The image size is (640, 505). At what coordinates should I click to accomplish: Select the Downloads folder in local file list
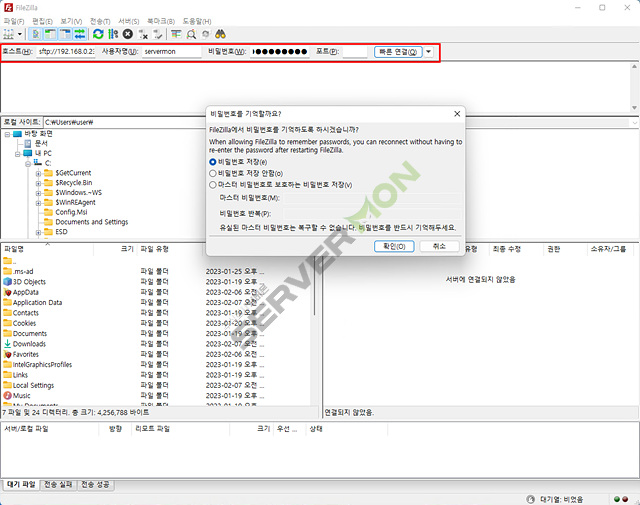(x=29, y=344)
